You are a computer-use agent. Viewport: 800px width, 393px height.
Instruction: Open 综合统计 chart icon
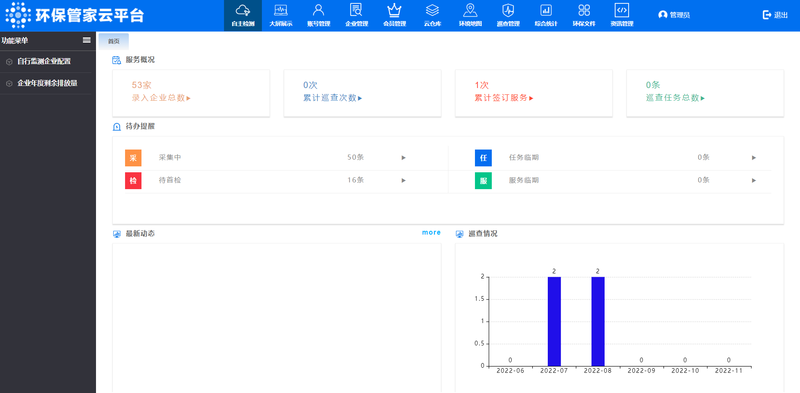[x=546, y=10]
